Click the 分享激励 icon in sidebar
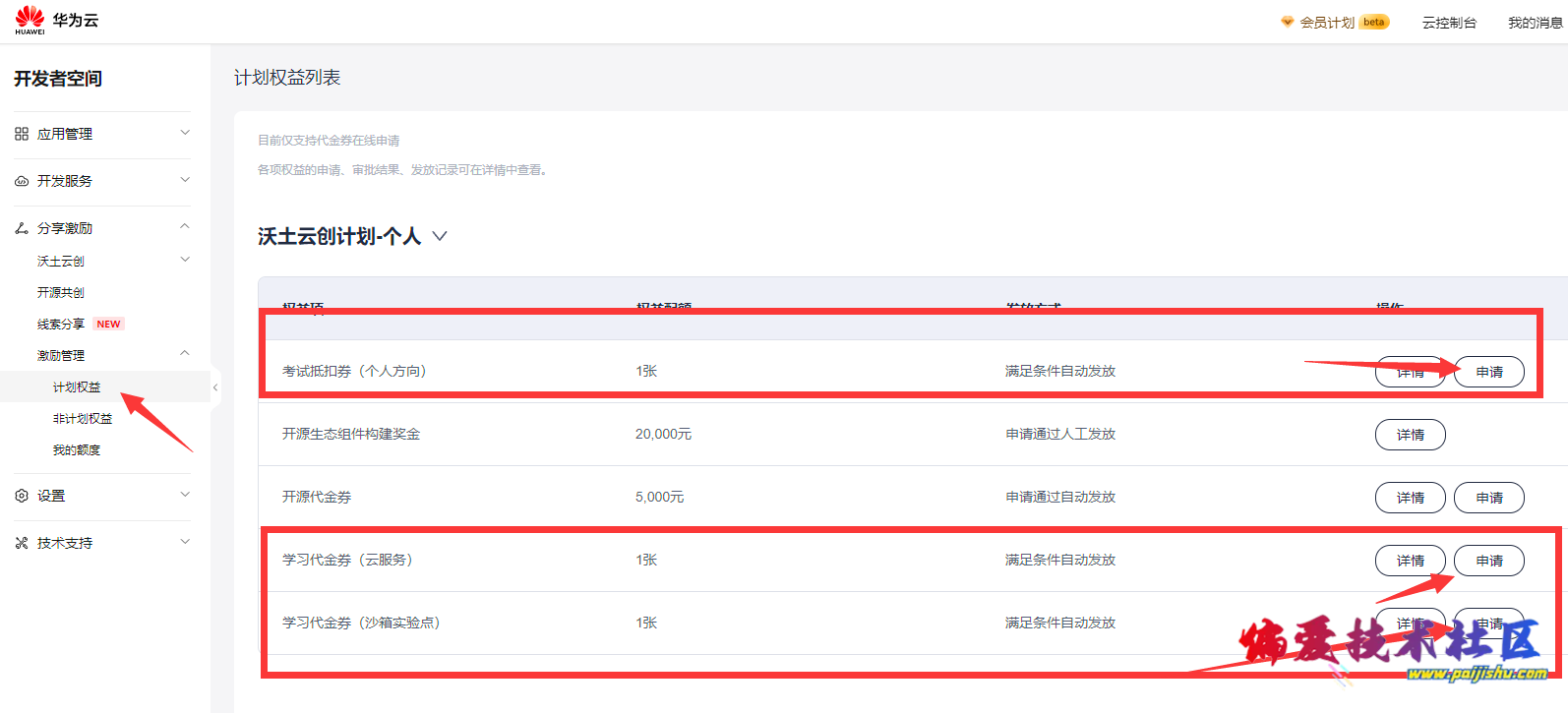The width and height of the screenshot is (1568, 713). (x=22, y=228)
